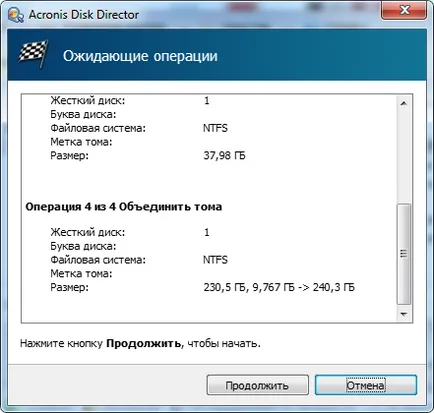Screen dimensions: 434x413
Task: Click 'Размер:' label under Операция 4
Action: tap(69, 287)
